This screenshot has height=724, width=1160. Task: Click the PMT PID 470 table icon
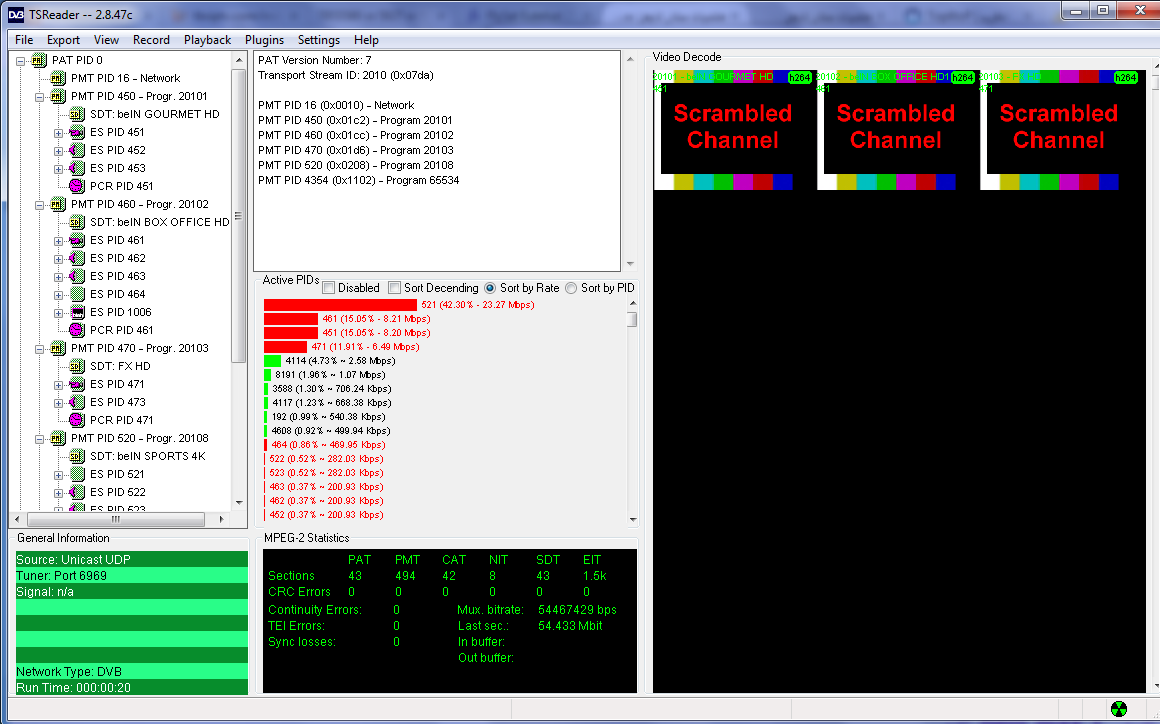tap(58, 348)
